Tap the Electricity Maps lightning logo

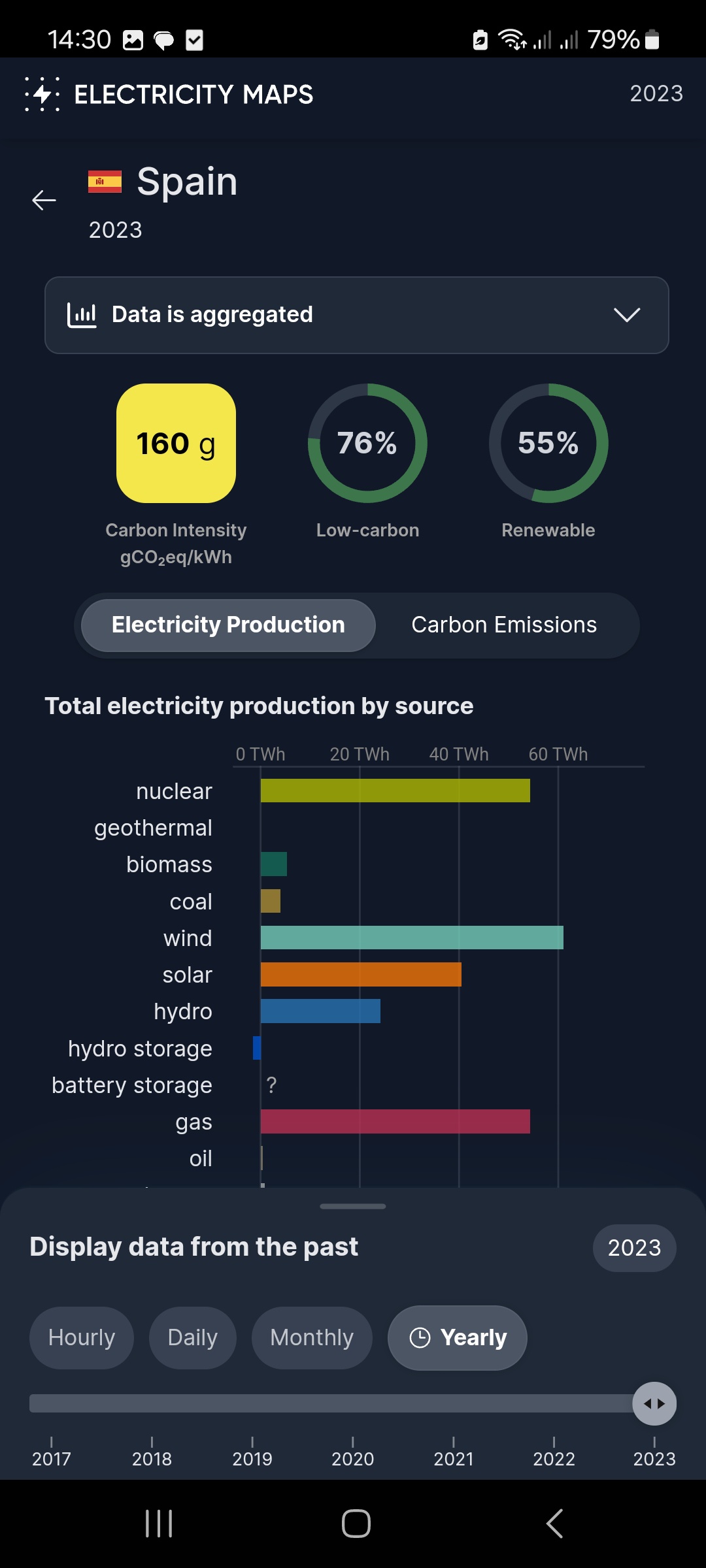(x=42, y=94)
